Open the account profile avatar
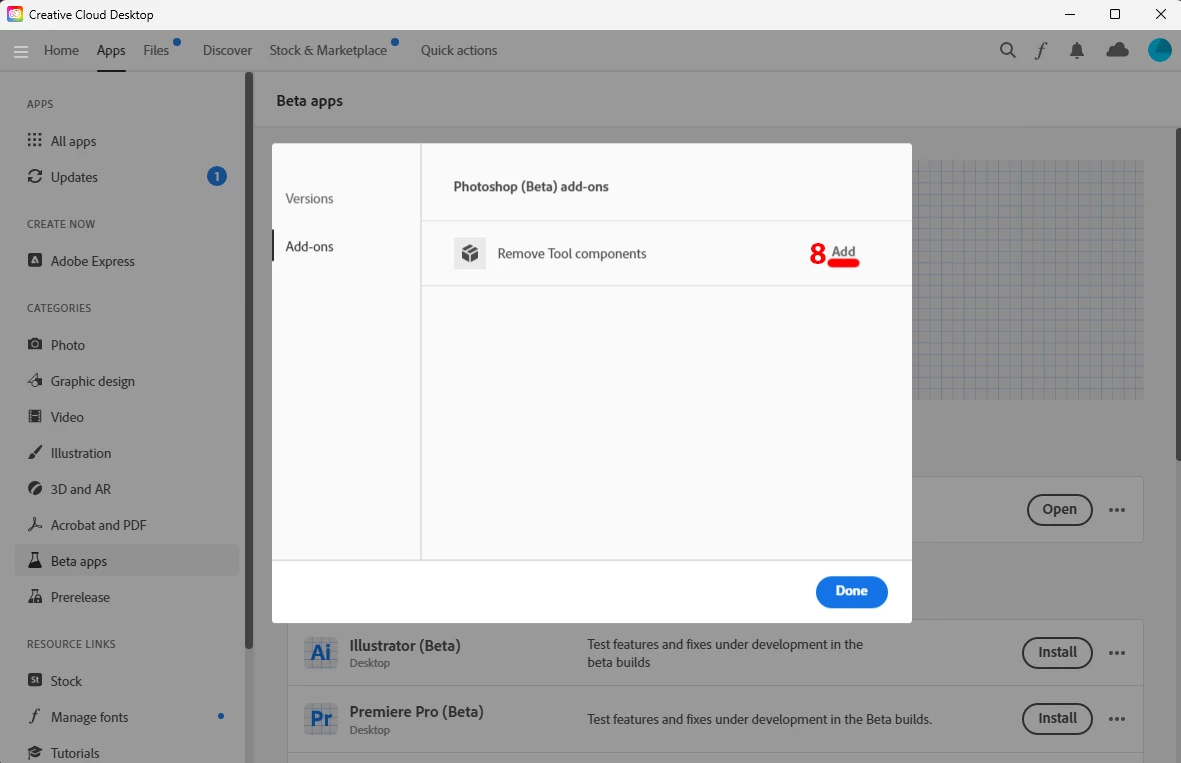This screenshot has width=1181, height=763. coord(1159,50)
